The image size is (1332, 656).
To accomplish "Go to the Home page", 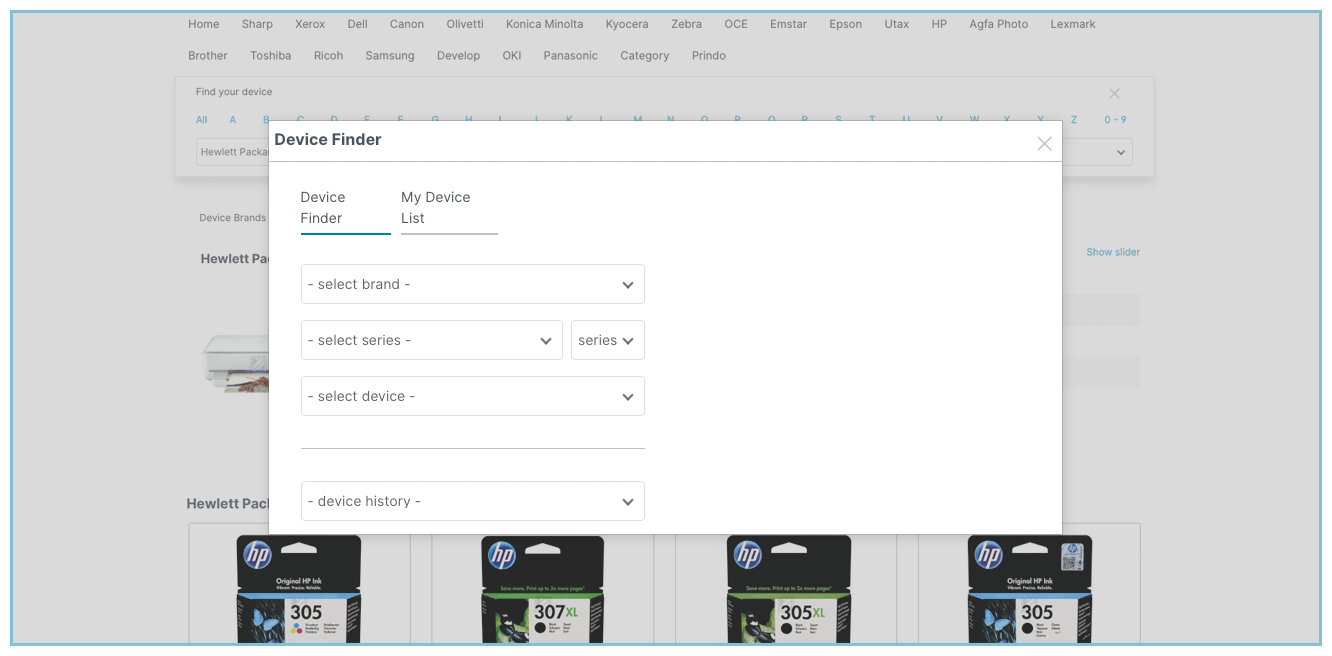I will tap(204, 24).
